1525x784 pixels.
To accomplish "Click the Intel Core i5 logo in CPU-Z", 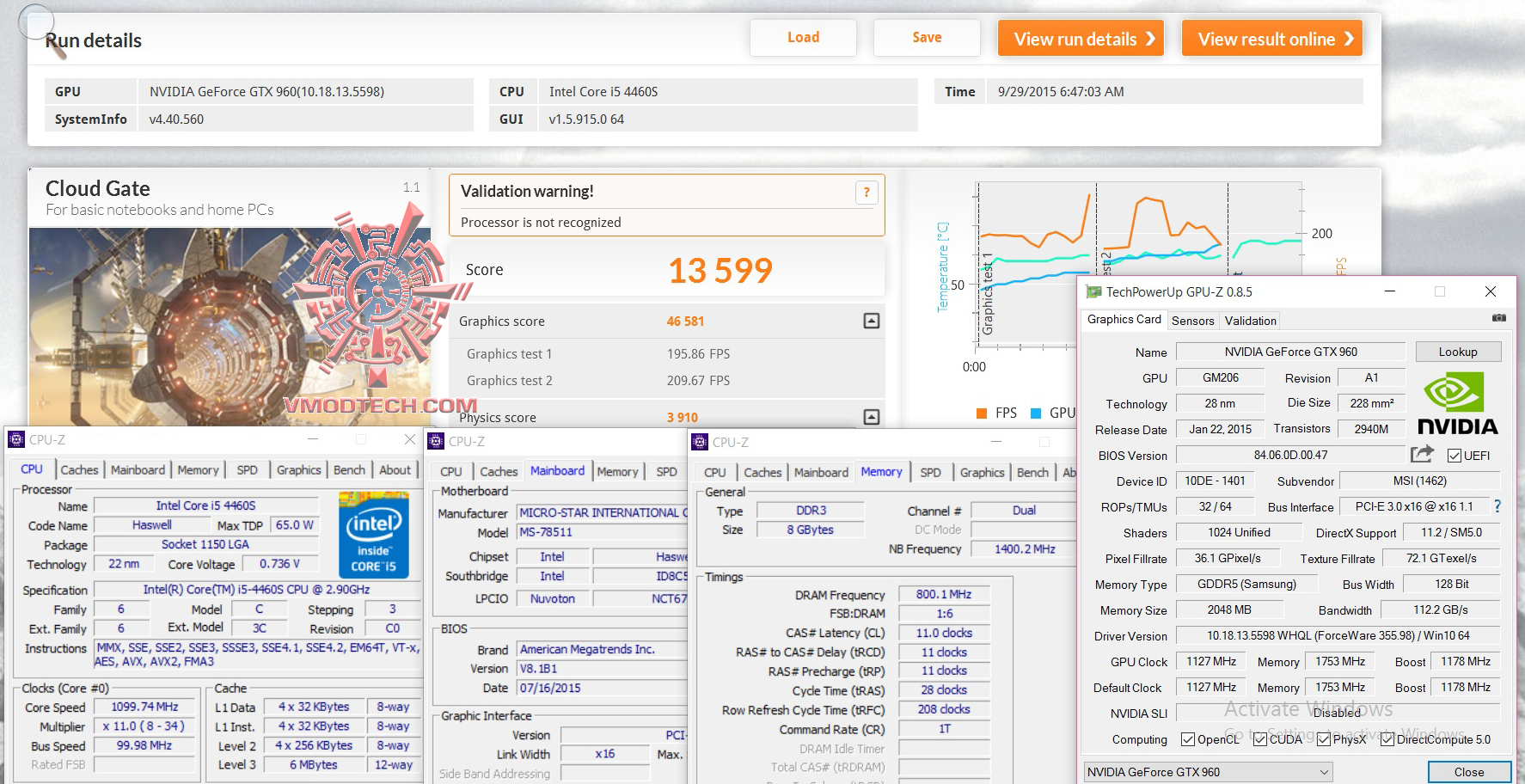I will point(373,534).
